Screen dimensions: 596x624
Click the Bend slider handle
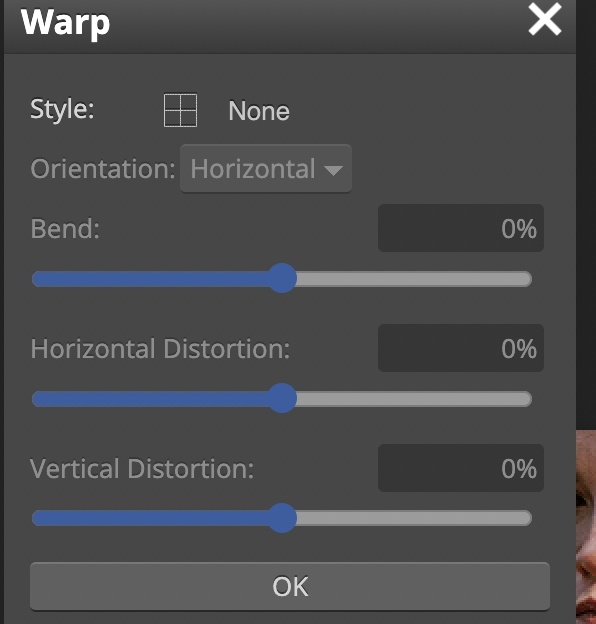point(282,278)
